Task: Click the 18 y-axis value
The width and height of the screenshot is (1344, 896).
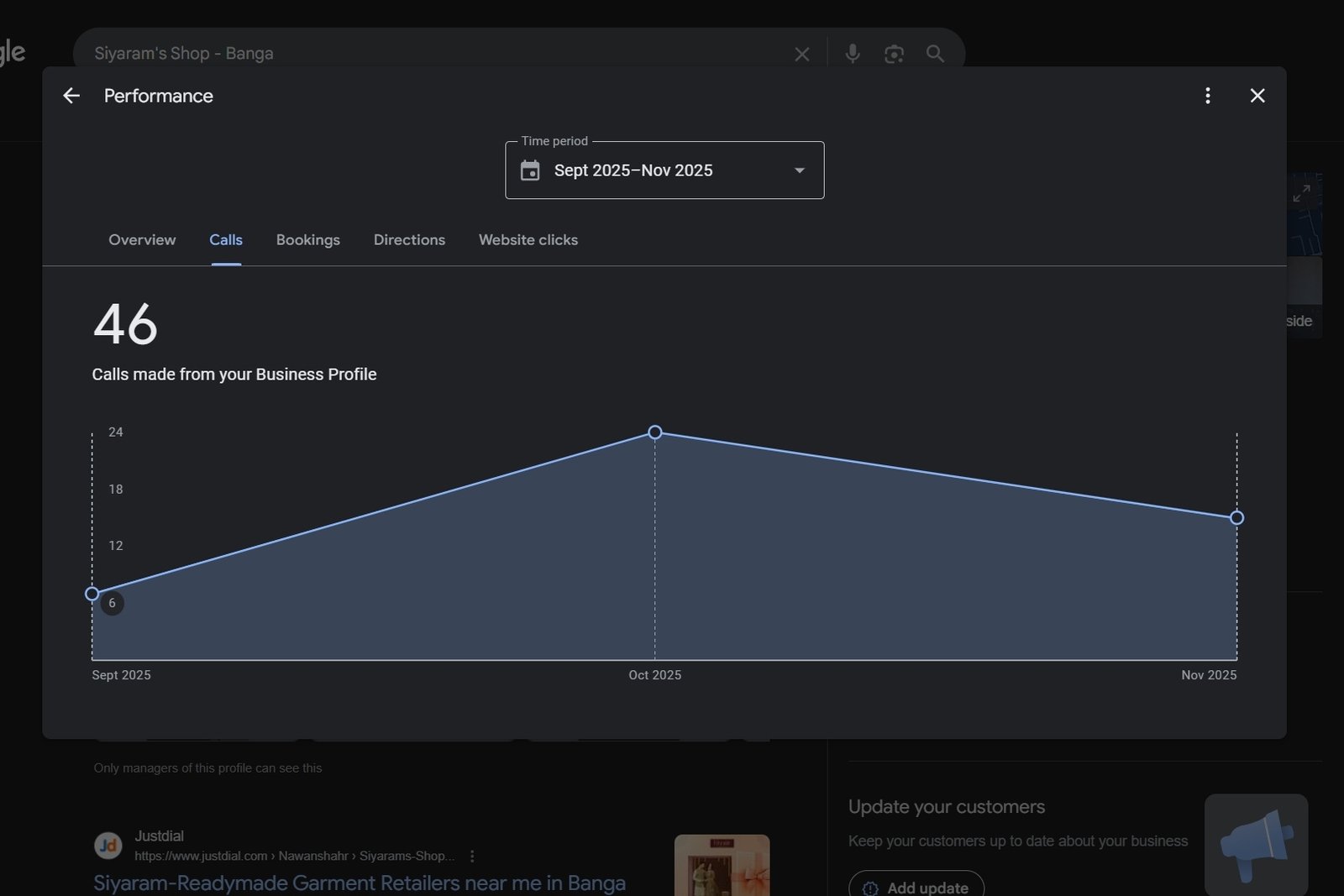Action: pyautogui.click(x=116, y=490)
